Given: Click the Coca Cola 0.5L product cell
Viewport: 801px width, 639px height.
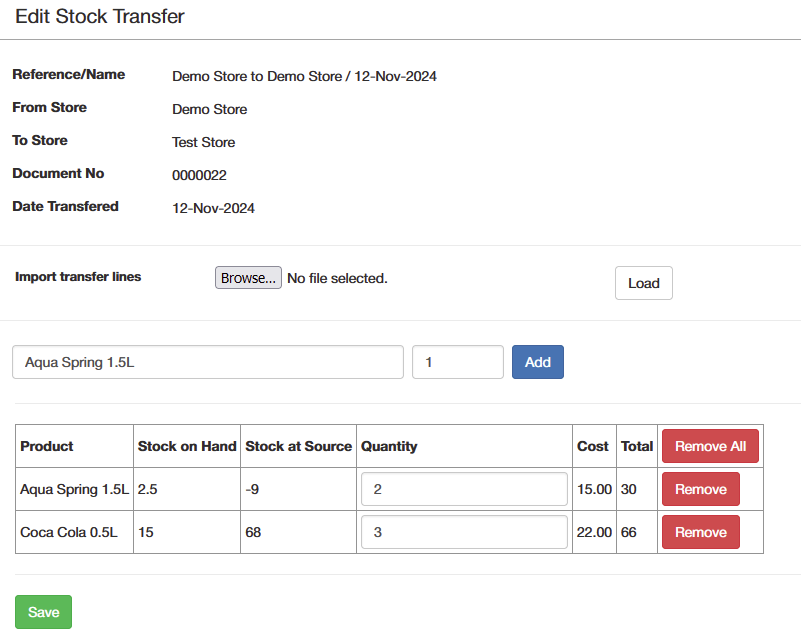Looking at the screenshot, I should 69,532.
